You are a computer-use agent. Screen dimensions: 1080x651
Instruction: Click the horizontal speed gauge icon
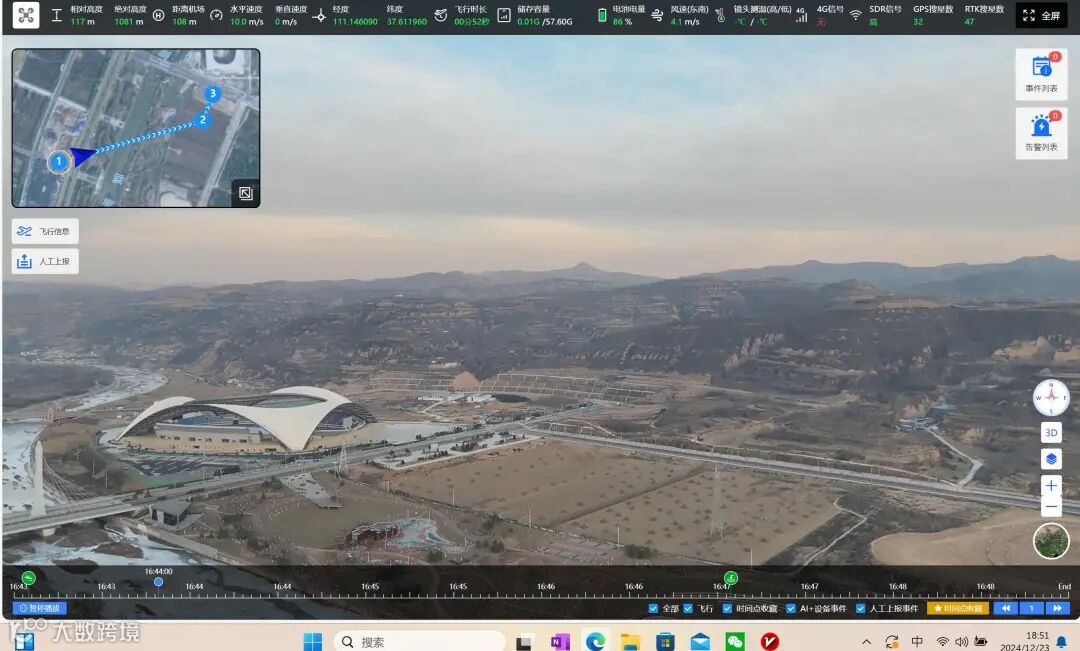(216, 15)
